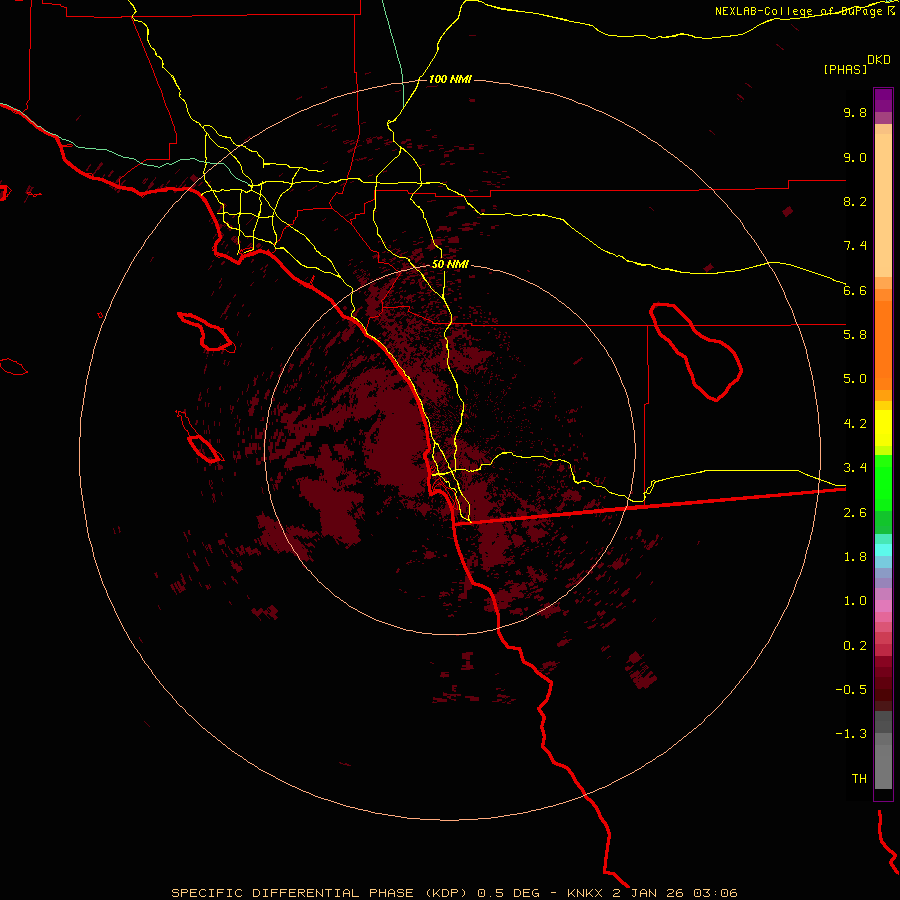This screenshot has height=900, width=900.
Task: Click the 2.6 scale value
Action: (855, 513)
